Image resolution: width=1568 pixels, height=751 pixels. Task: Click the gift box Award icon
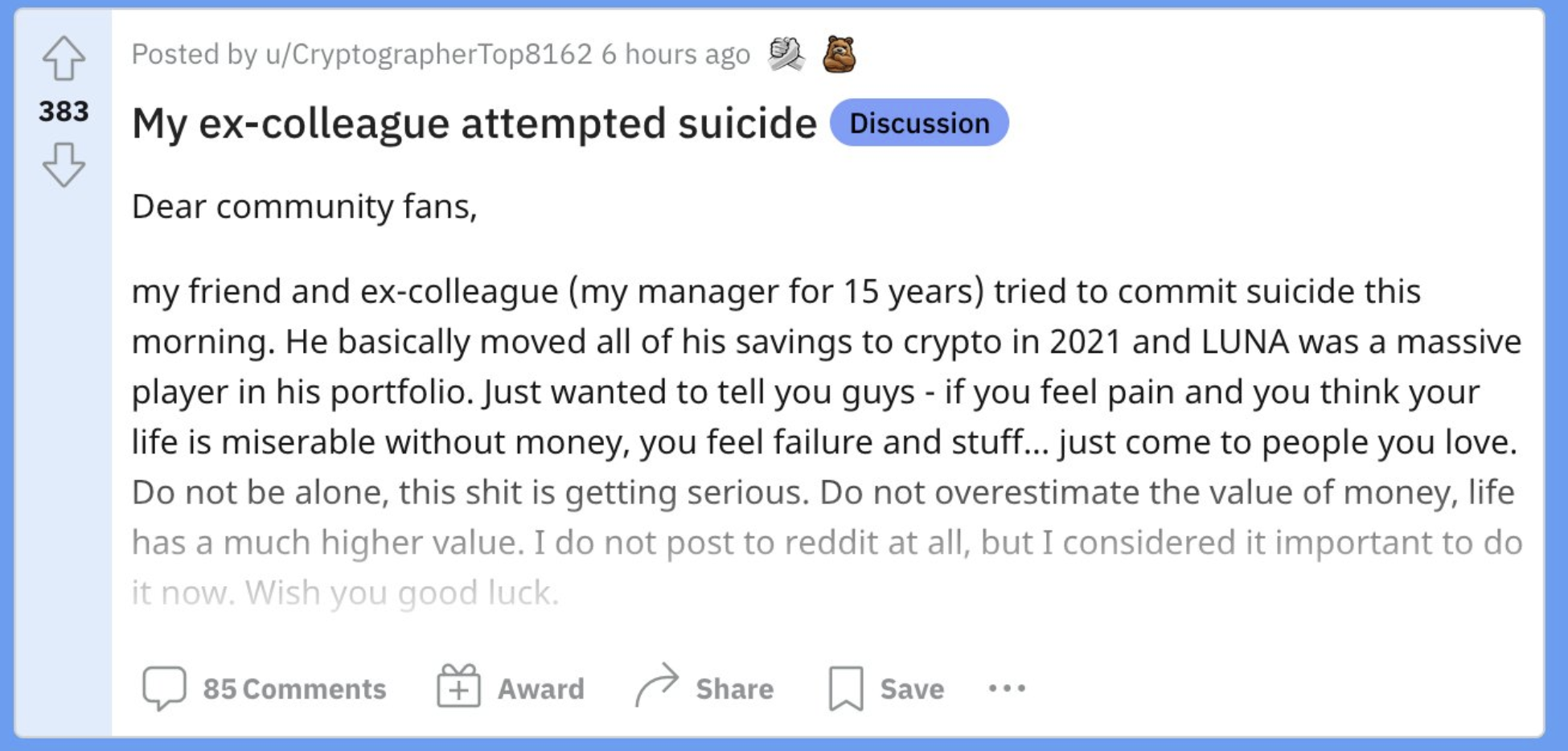point(458,687)
